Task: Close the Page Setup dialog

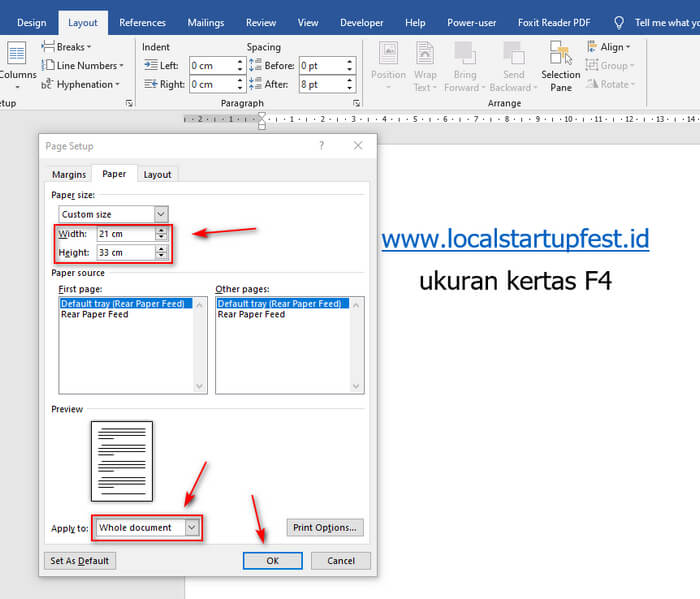Action: [x=358, y=146]
